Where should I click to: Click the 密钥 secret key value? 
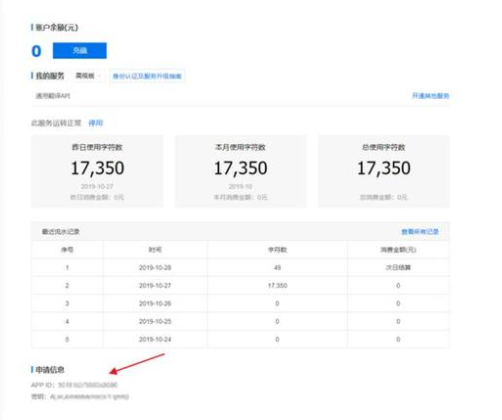(x=89, y=397)
